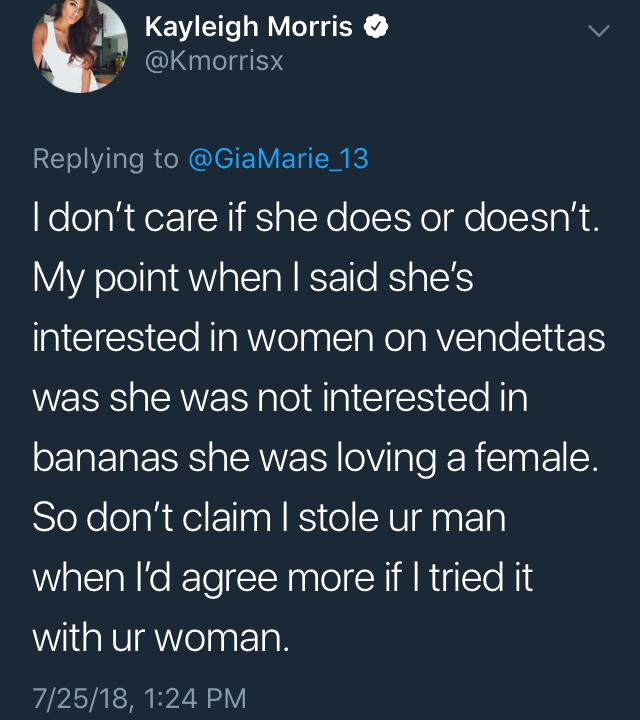Click the word "bananas" in the tweet
This screenshot has width=640, height=720.
coord(105,457)
